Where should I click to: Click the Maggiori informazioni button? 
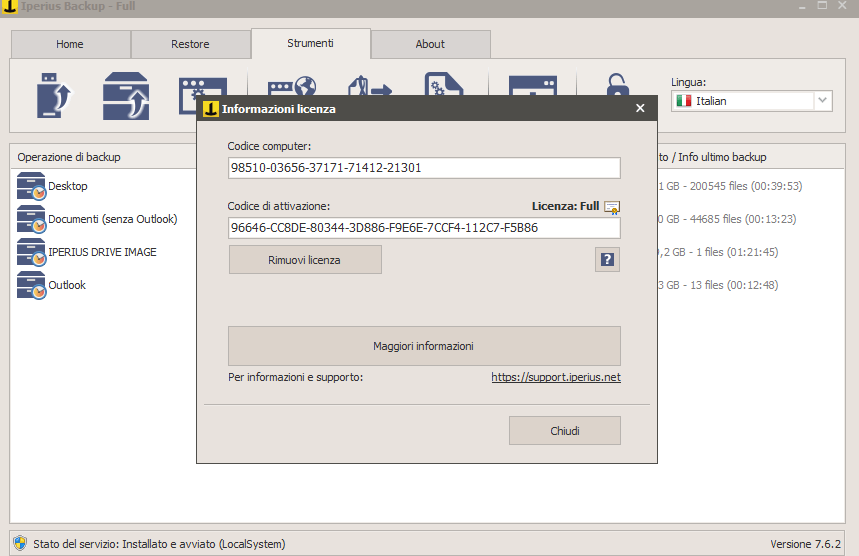click(424, 346)
